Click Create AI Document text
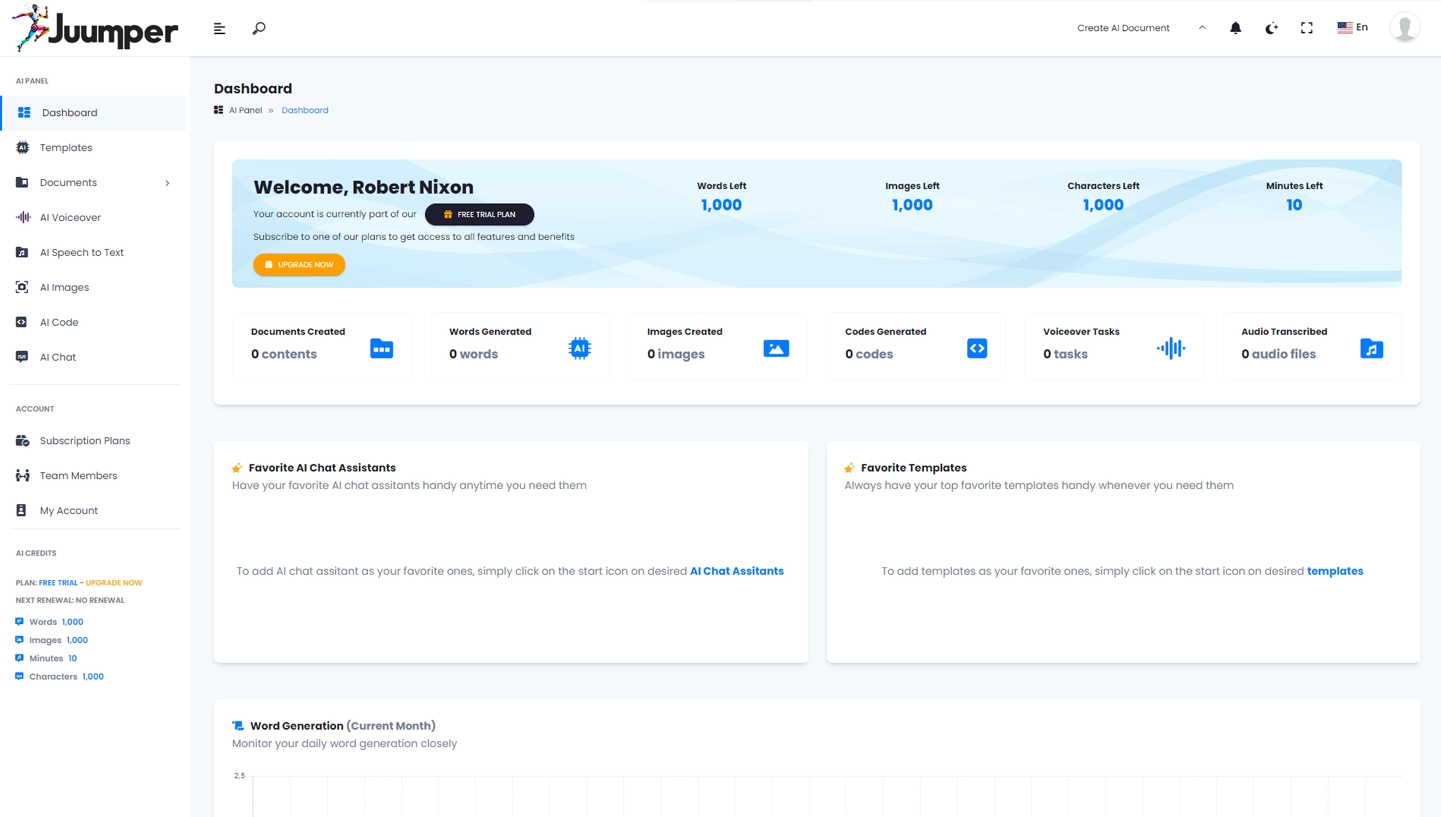1441x817 pixels. [x=1123, y=28]
